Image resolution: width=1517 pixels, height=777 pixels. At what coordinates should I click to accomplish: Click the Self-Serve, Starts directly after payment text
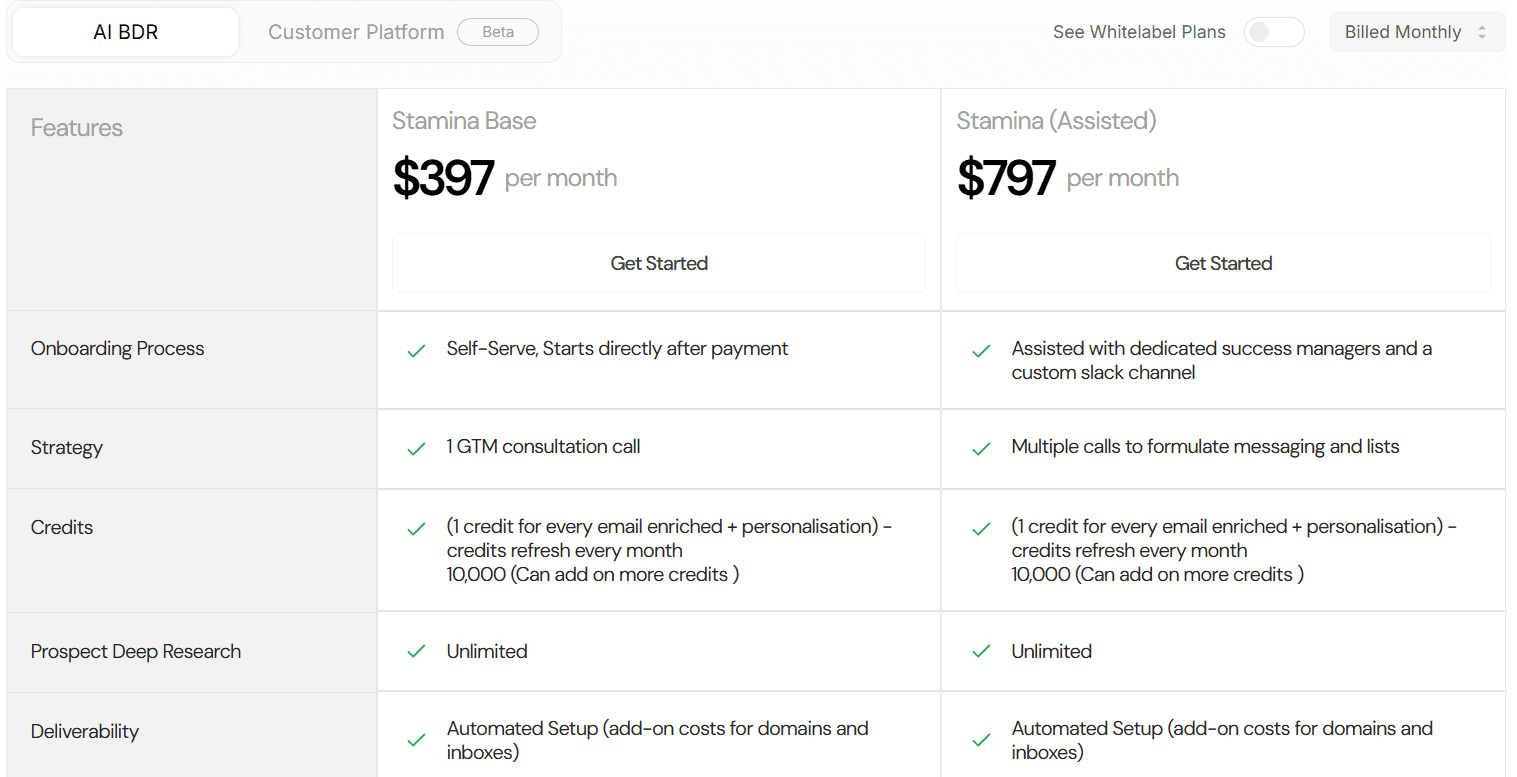617,348
